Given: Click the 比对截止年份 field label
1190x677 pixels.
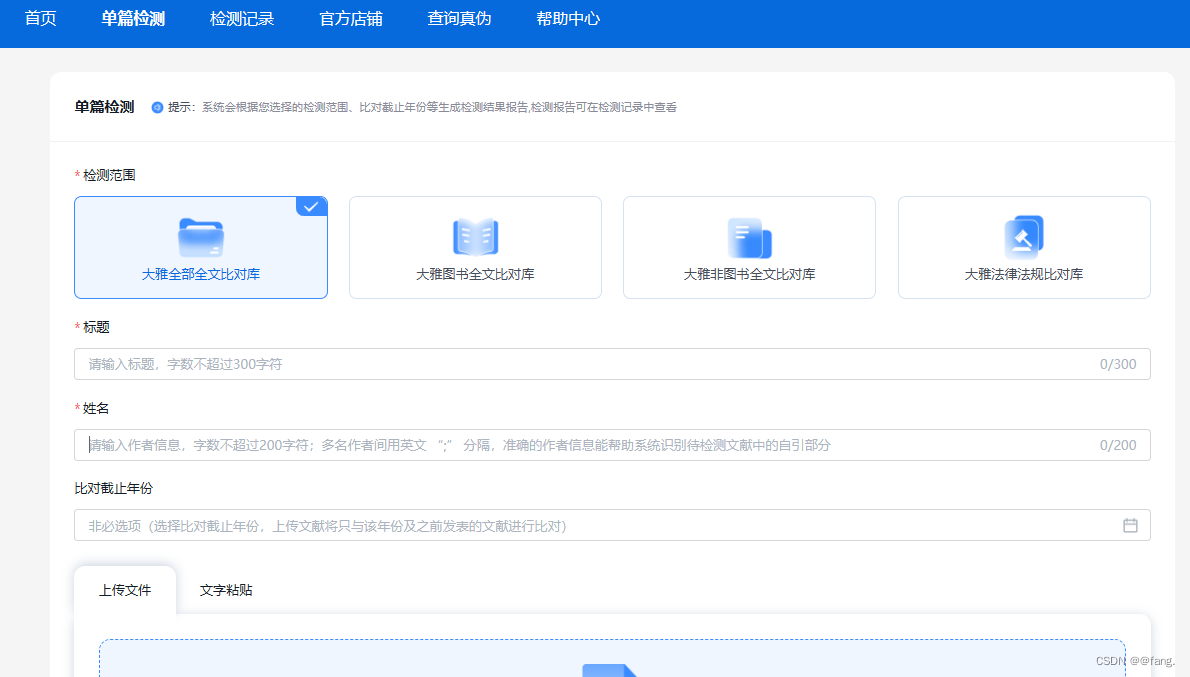Looking at the screenshot, I should [x=114, y=488].
